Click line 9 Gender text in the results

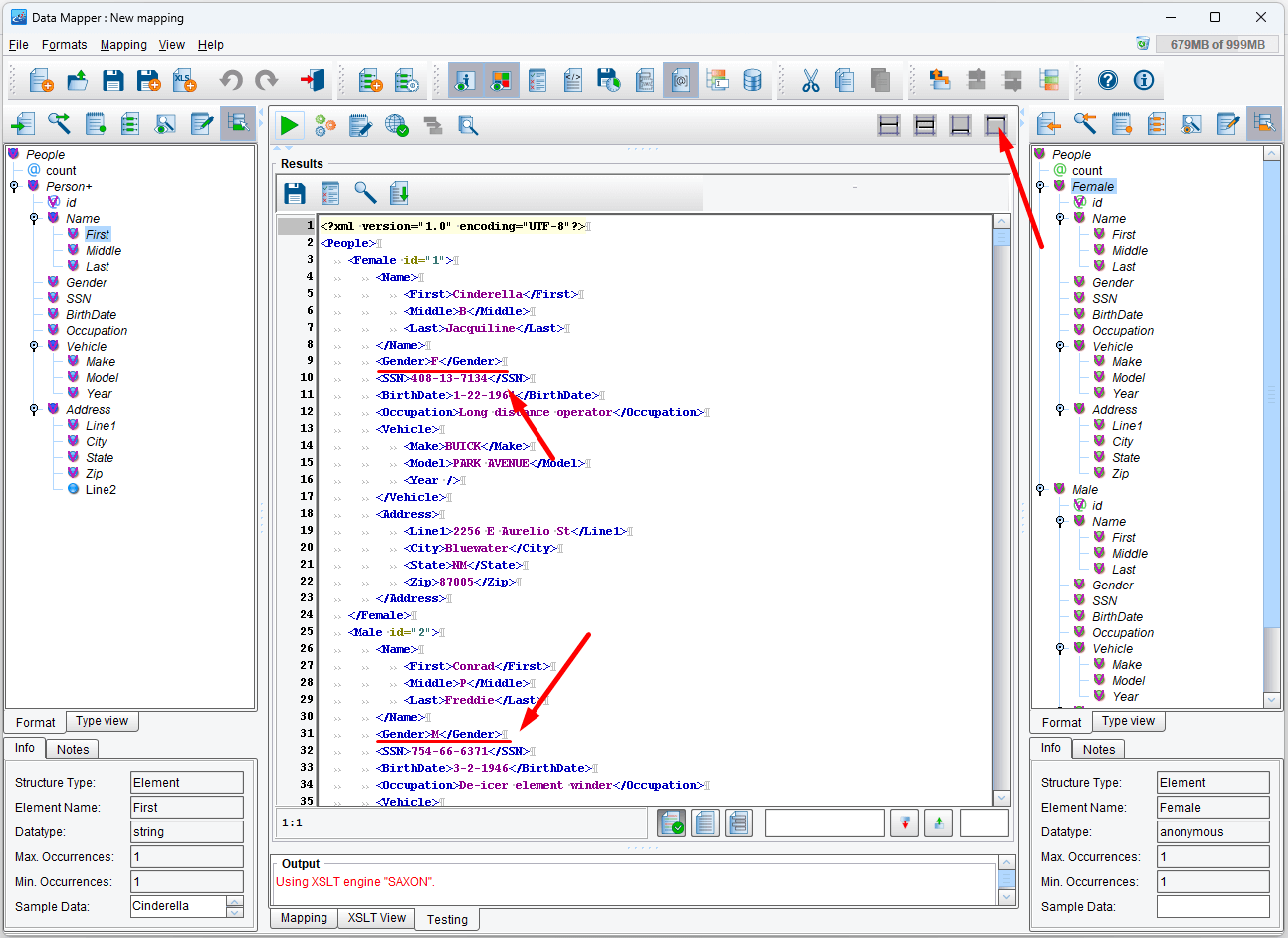pyautogui.click(x=441, y=361)
